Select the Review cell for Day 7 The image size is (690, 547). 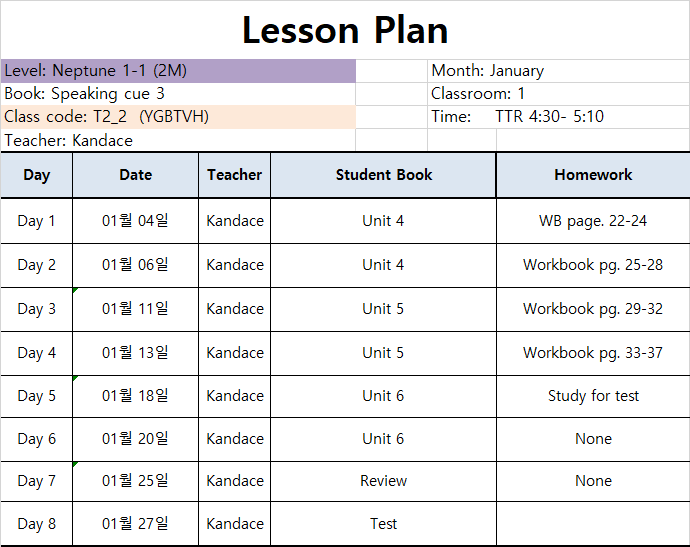tap(383, 481)
